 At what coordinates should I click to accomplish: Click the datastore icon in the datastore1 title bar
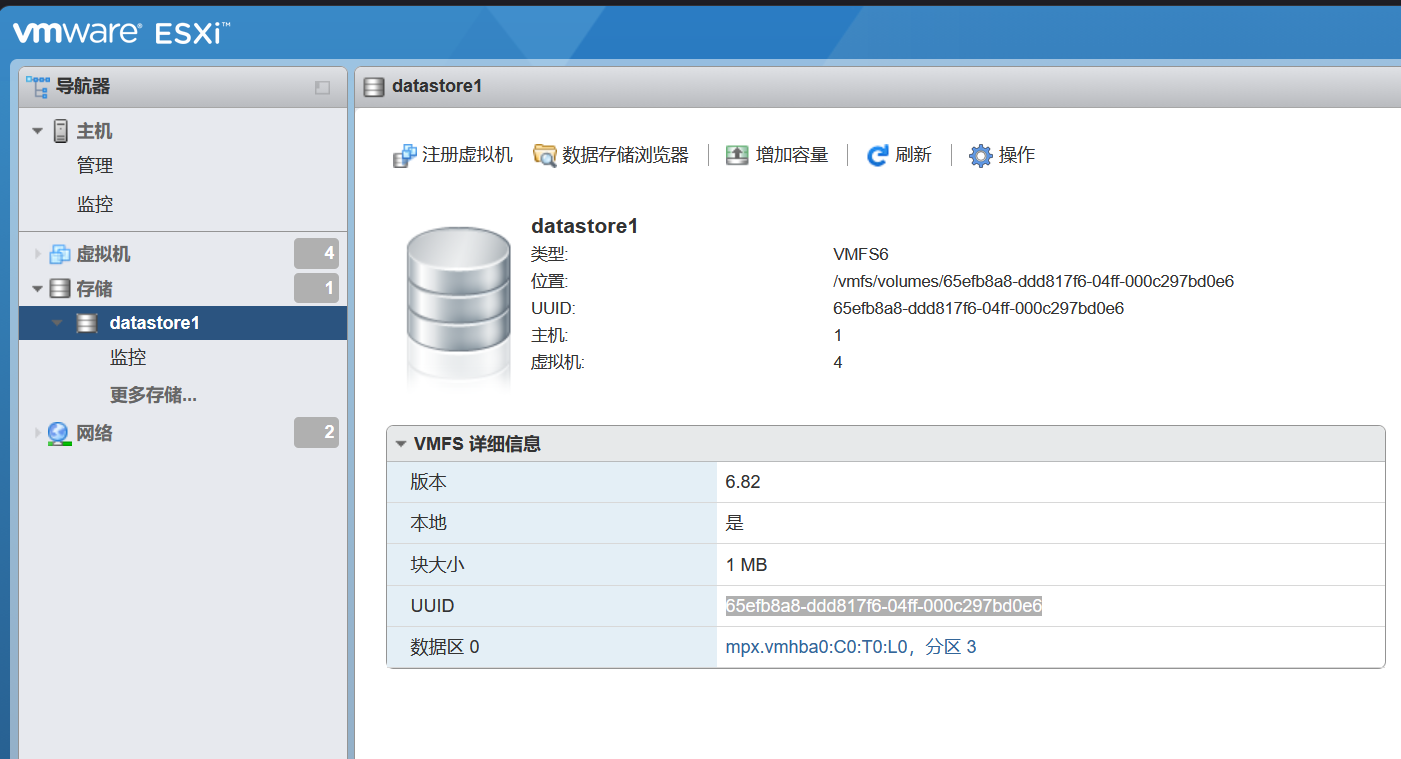pos(374,87)
